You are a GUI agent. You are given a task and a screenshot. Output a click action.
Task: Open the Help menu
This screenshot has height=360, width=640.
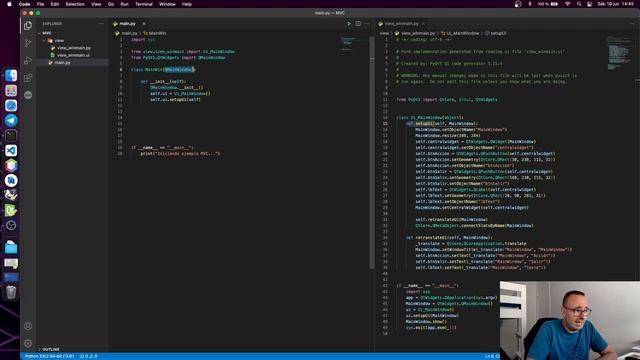coord(187,4)
